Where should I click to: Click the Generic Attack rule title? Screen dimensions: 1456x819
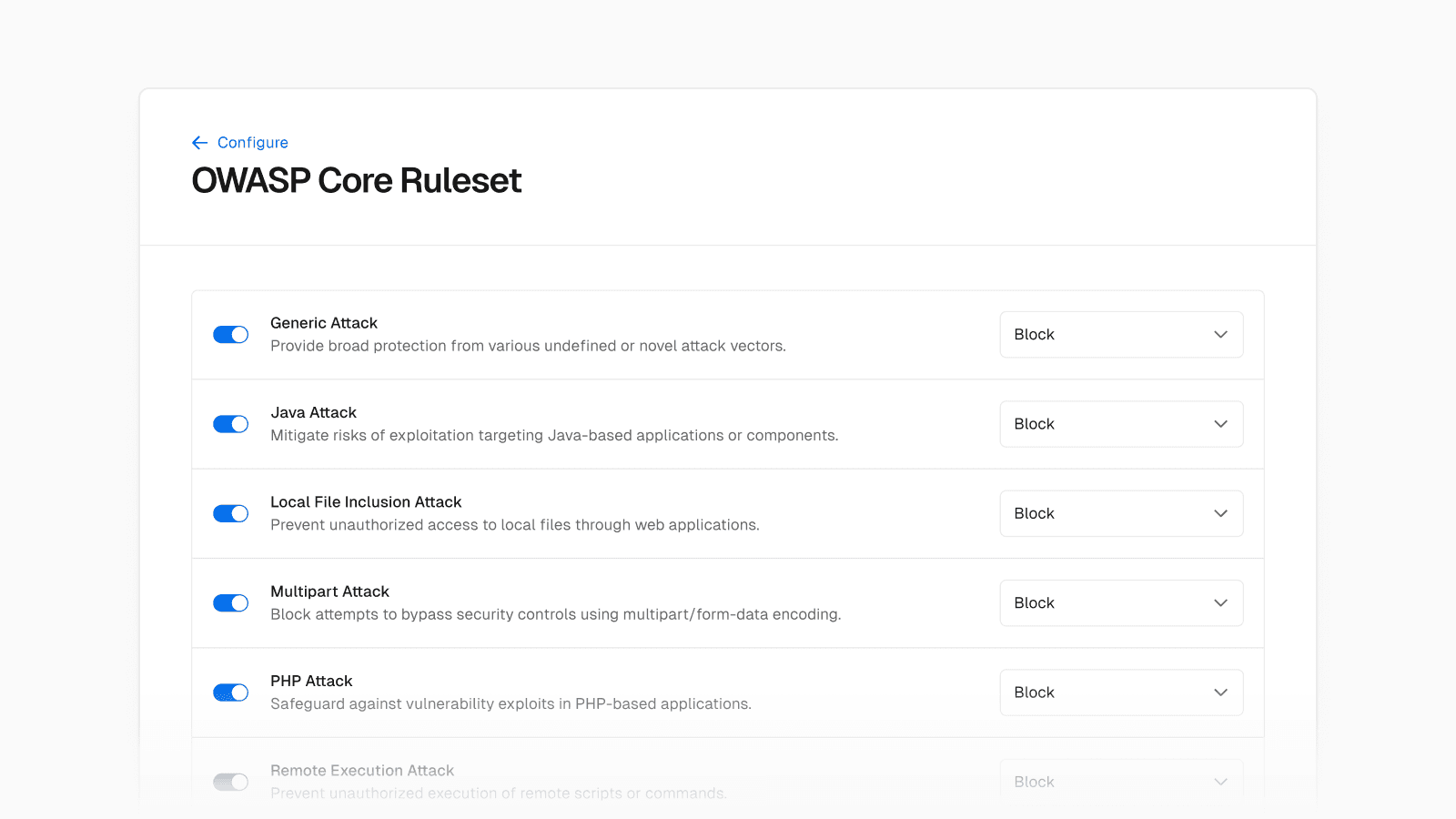pos(324,323)
